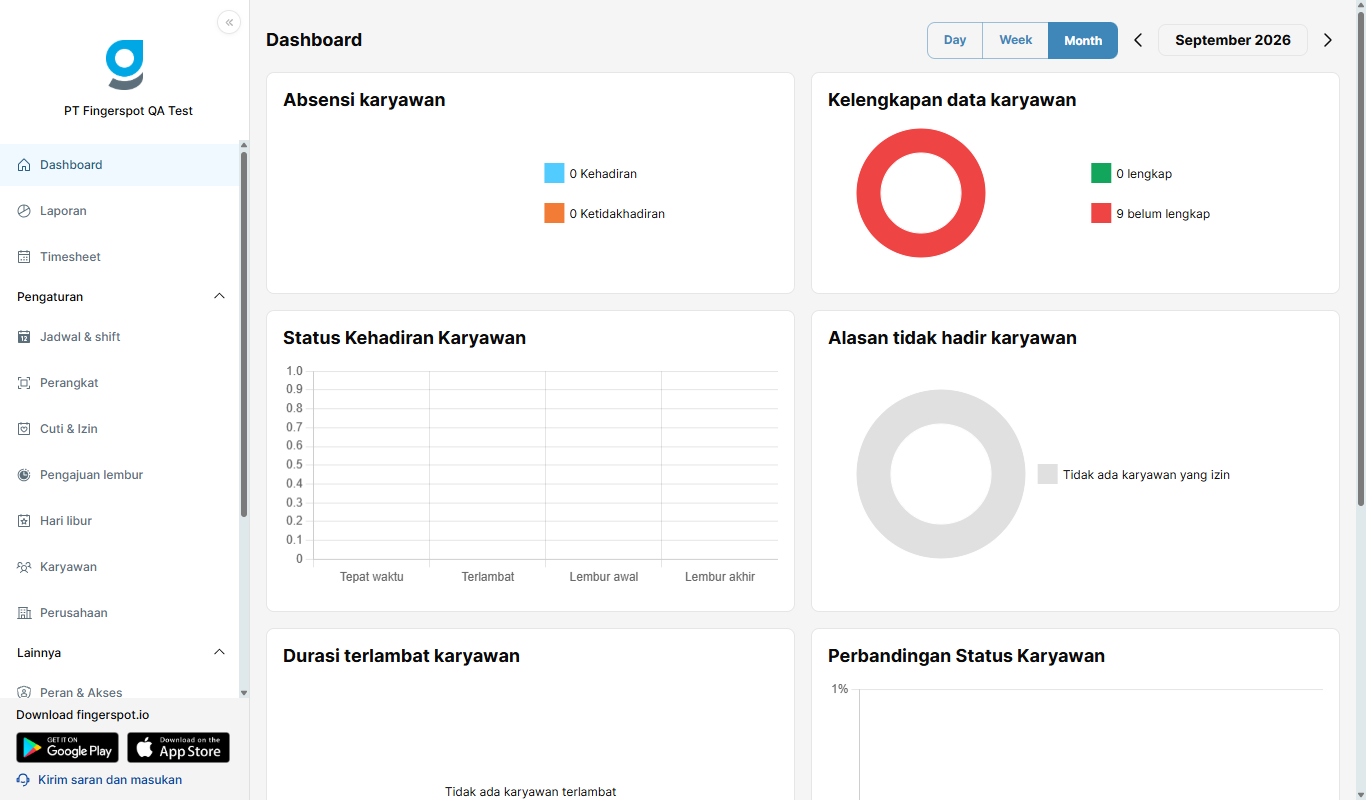1366x800 pixels.
Task: Open Perusahaan from sidebar menu
Action: (x=120, y=613)
